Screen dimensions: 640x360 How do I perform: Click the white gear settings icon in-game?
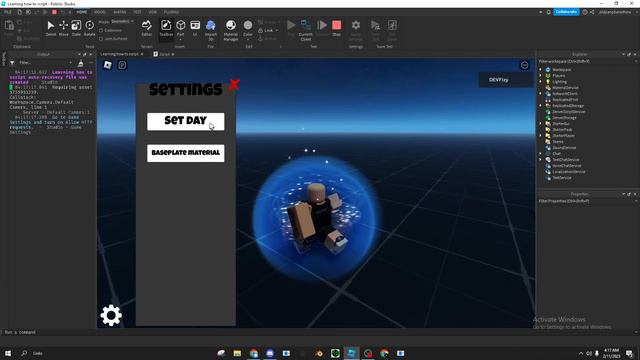click(x=111, y=315)
